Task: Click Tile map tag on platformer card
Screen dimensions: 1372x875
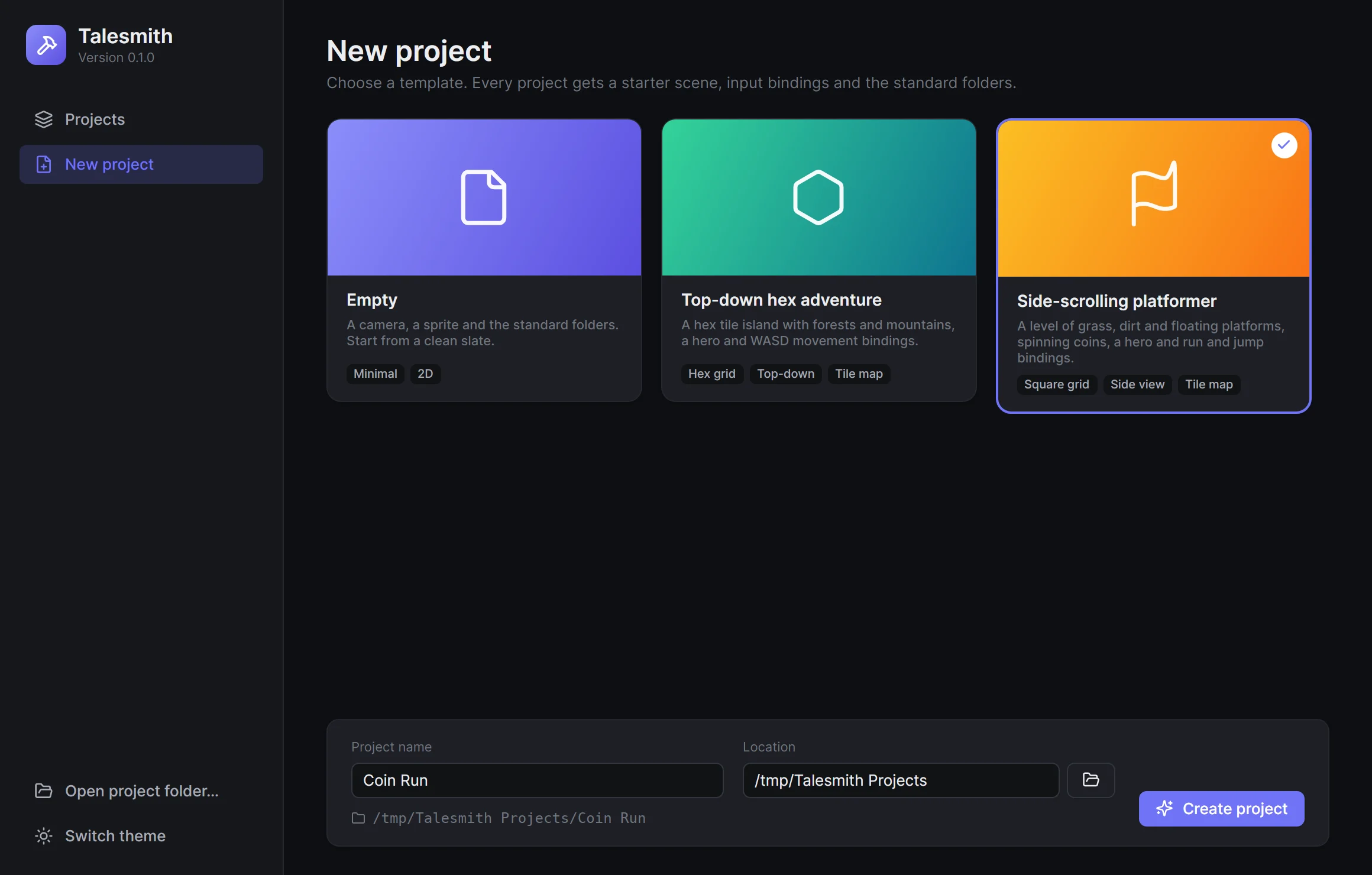Action: (x=1209, y=384)
